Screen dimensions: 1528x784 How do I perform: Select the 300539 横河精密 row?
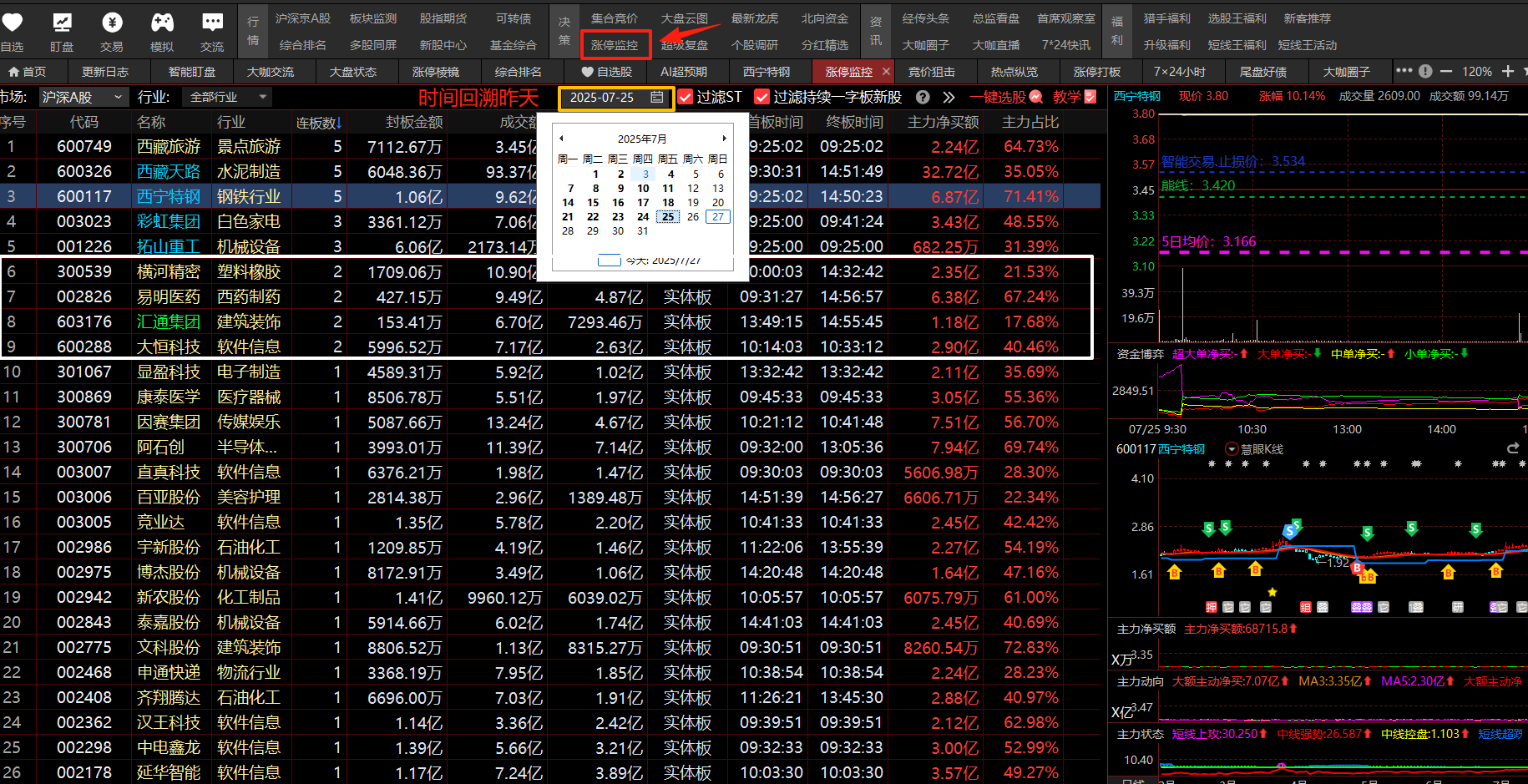[x=550, y=271]
